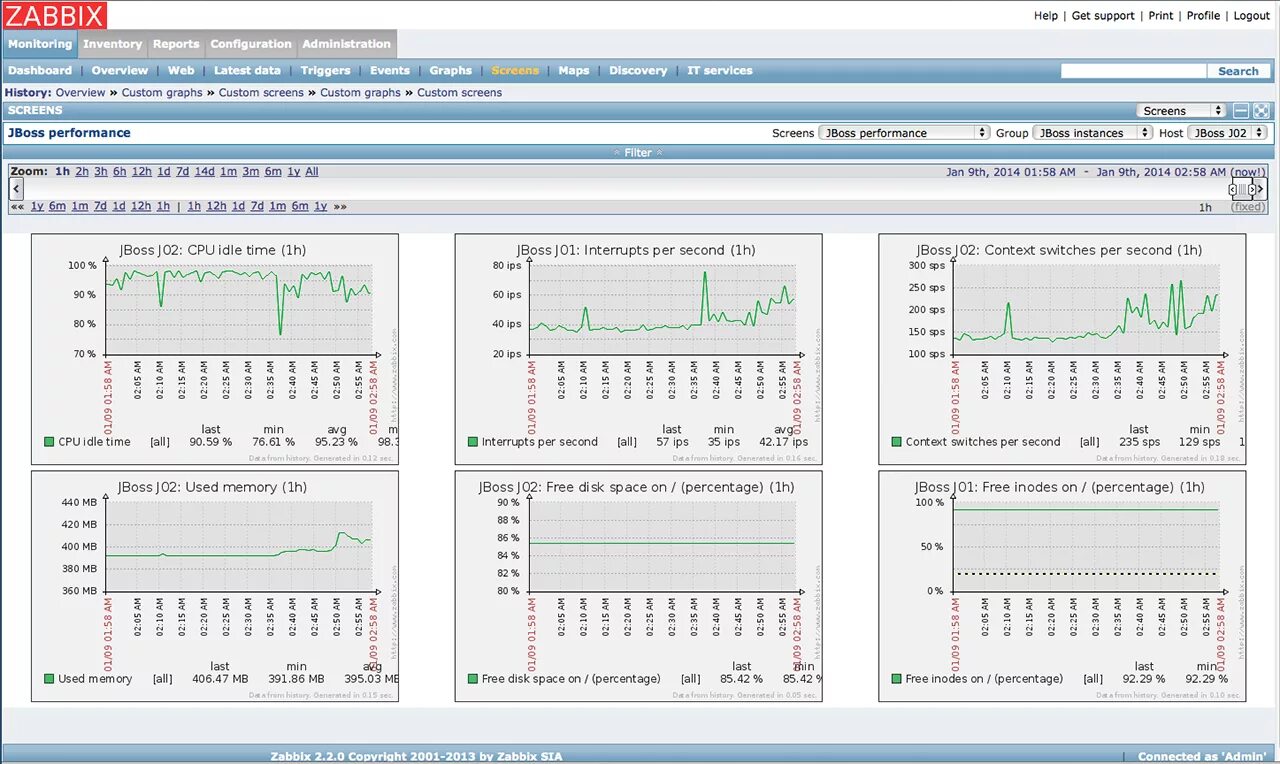Viewport: 1280px width, 764px height.
Task: Click the (now!) link
Action: (x=1248, y=172)
